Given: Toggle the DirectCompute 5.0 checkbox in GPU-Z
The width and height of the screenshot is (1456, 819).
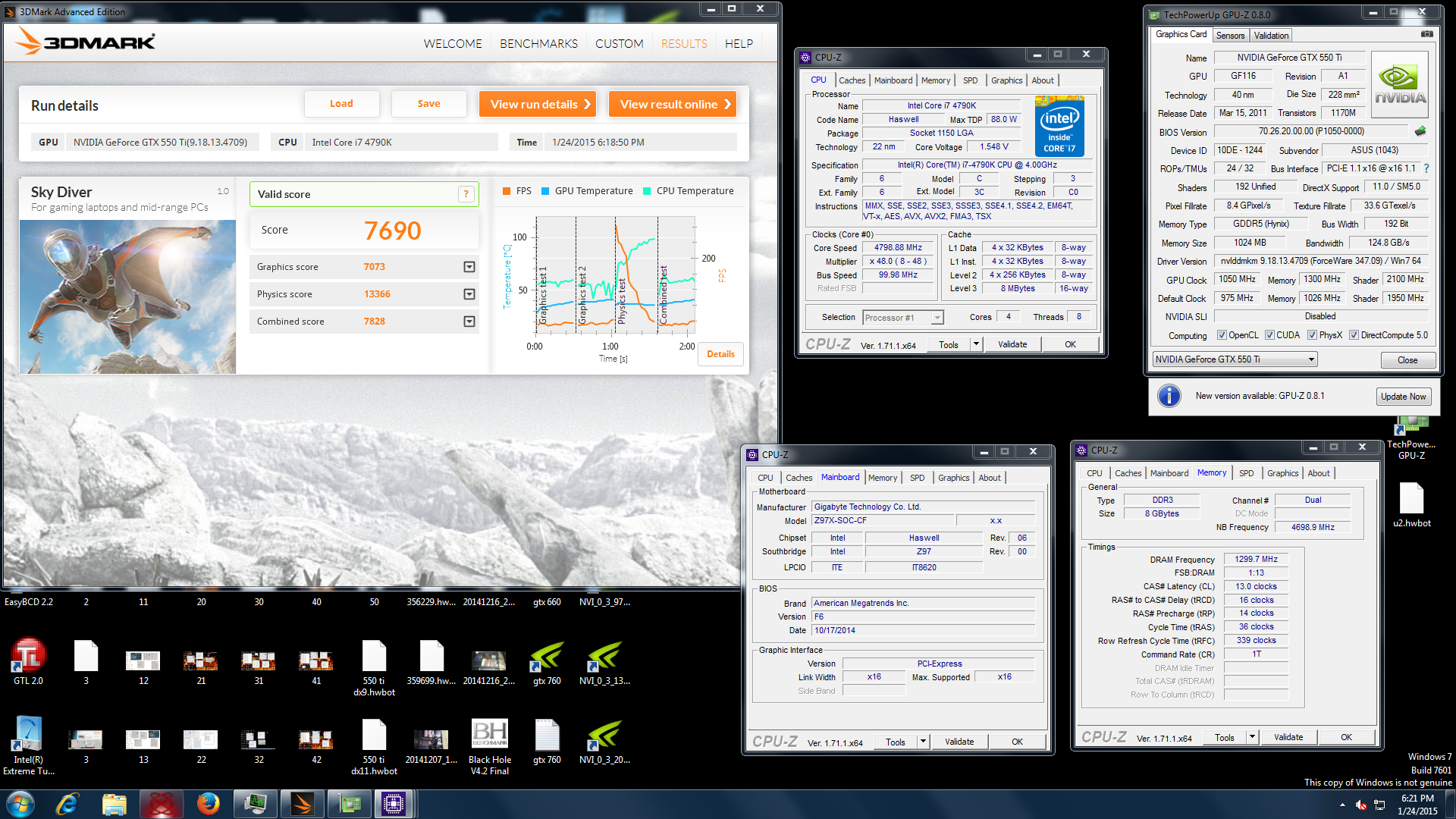Looking at the screenshot, I should [1353, 335].
